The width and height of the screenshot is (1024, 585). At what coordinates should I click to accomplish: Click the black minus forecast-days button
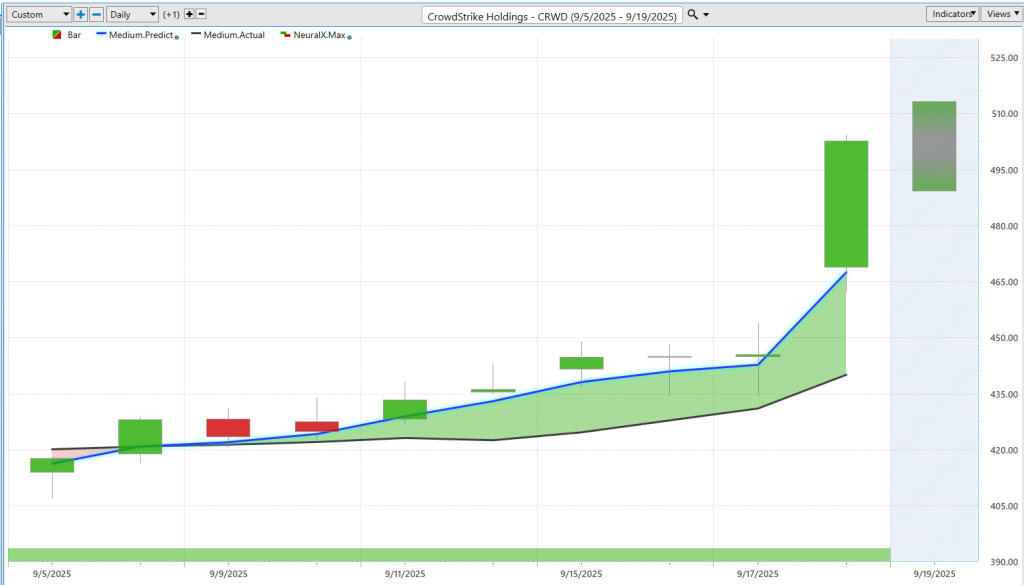tap(201, 14)
